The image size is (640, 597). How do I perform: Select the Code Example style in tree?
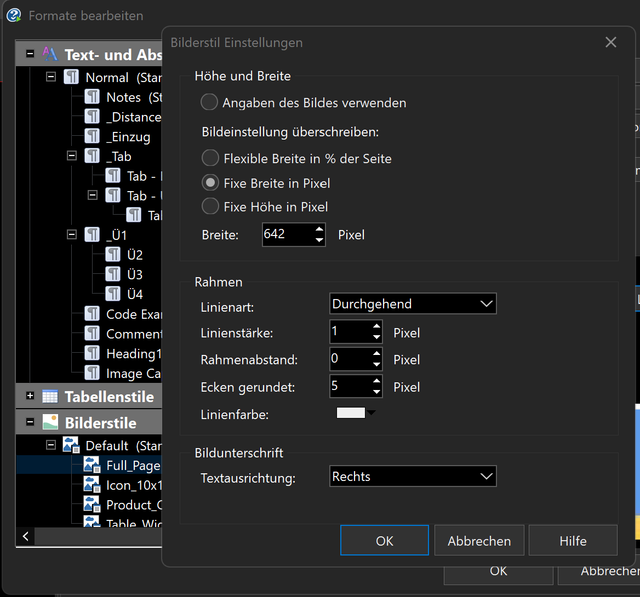point(134,314)
